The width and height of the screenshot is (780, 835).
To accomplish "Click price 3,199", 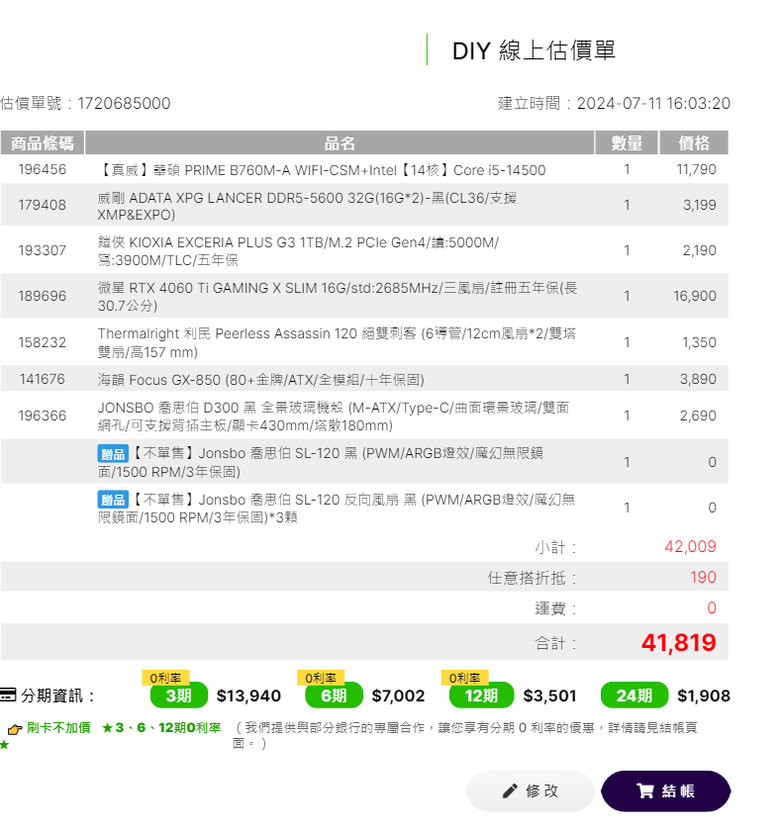I will (x=700, y=205).
